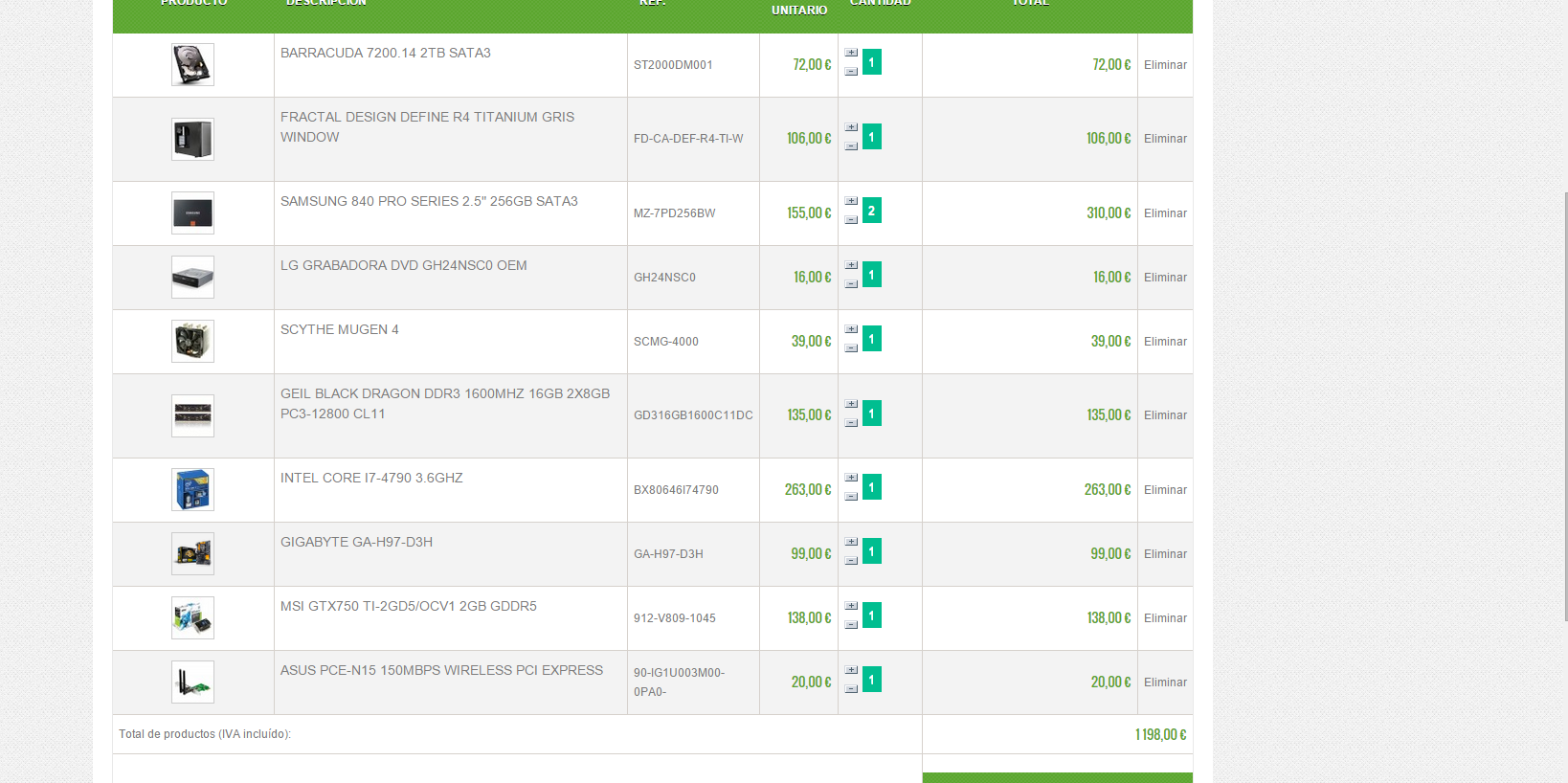Increase quantity of GeIL Black Dragon DDR3
Viewport: 1568px width, 783px height.
click(x=851, y=404)
